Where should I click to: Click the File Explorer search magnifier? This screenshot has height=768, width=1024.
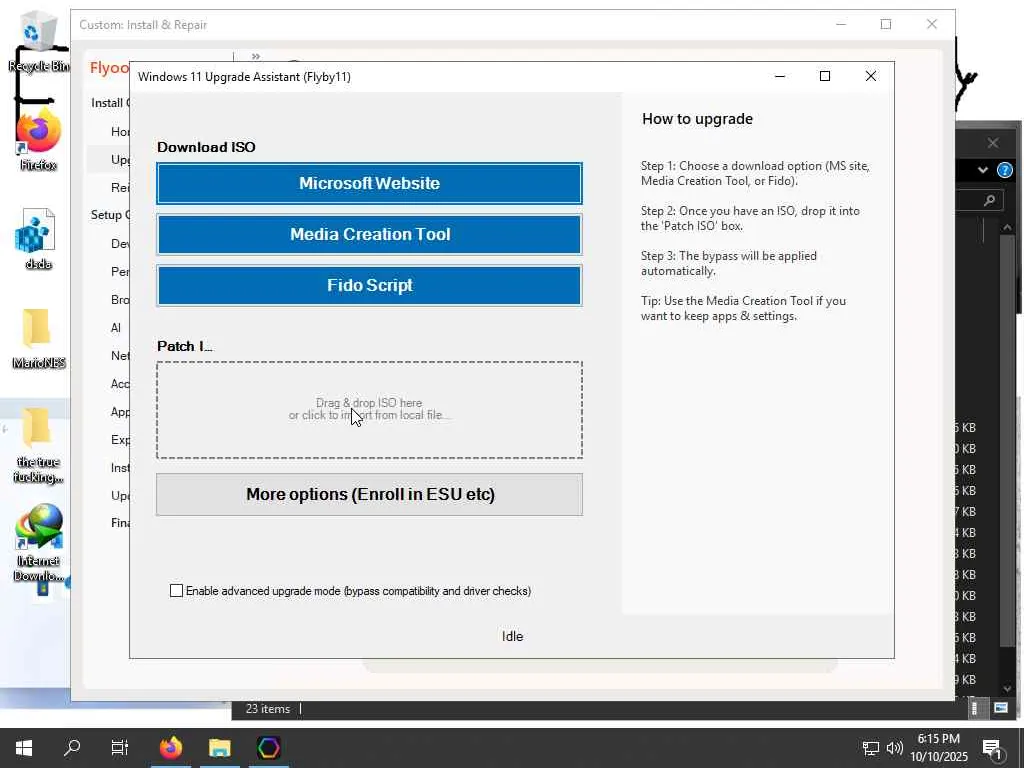[x=989, y=200]
